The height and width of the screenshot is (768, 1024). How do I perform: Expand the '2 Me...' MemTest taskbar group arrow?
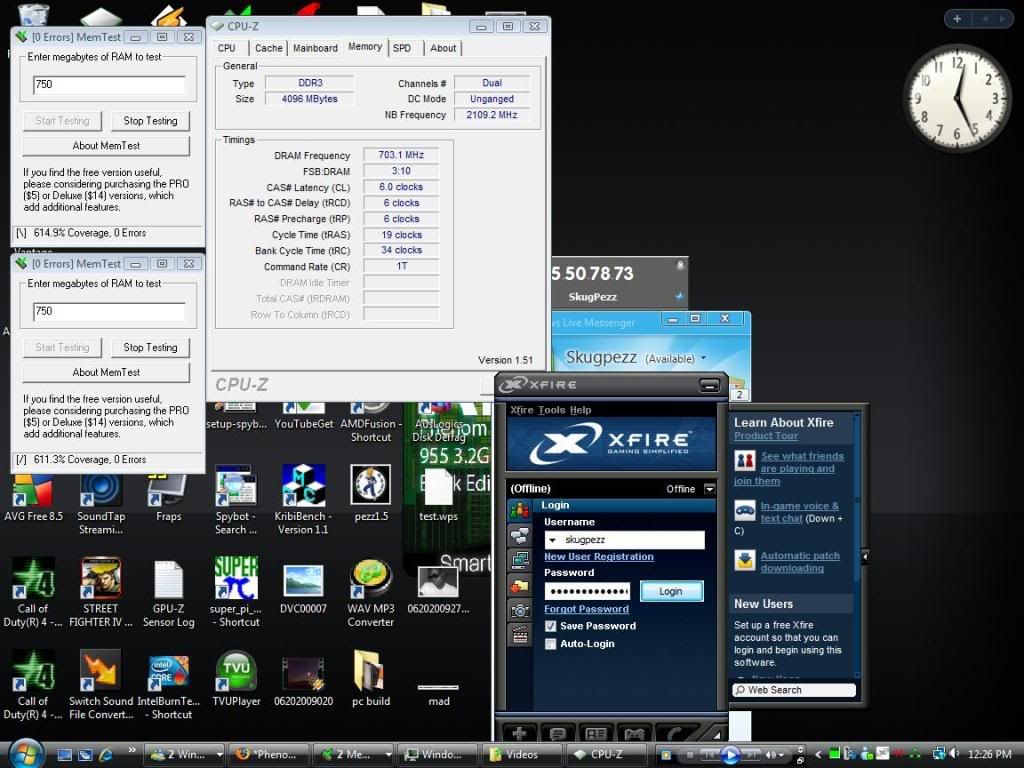point(389,754)
